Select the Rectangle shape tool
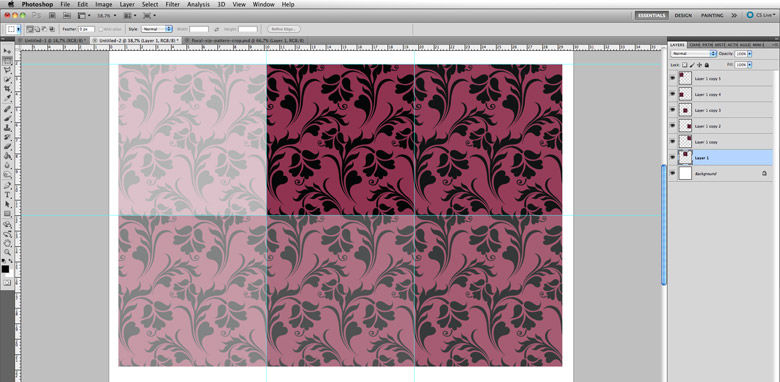780x382 pixels. (x=7, y=214)
